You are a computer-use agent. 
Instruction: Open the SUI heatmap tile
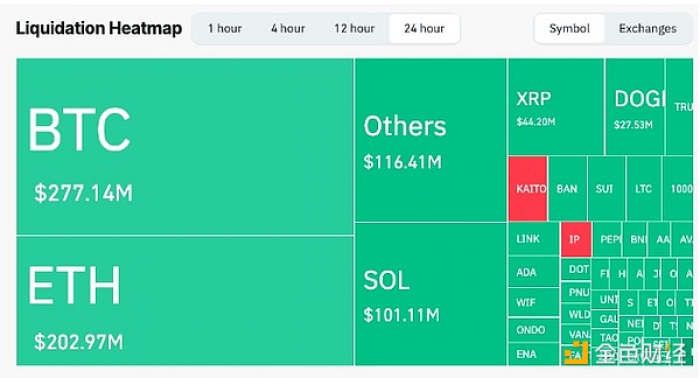click(x=606, y=188)
